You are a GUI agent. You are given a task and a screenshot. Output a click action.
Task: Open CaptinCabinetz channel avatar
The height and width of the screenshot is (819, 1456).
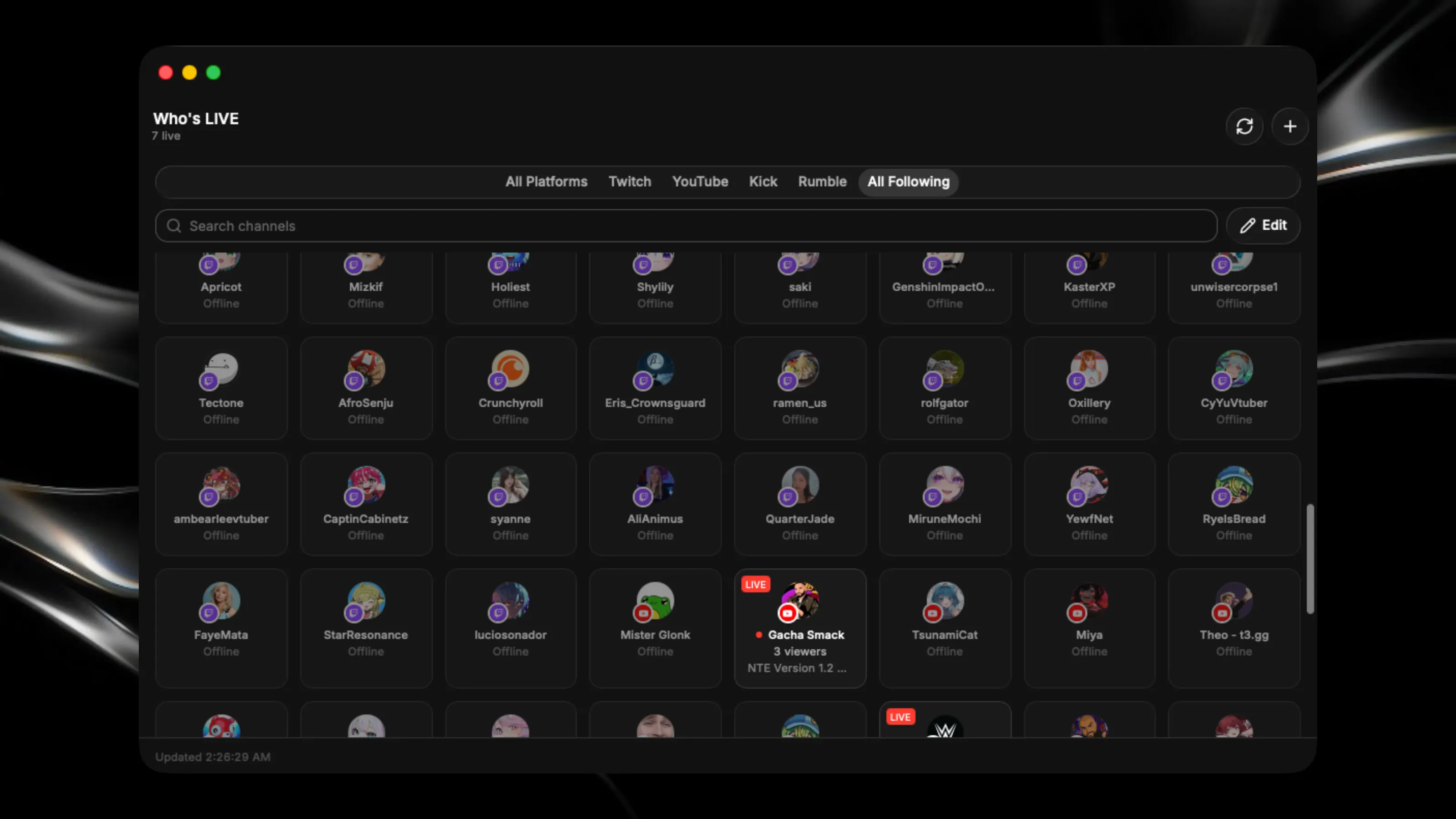point(366,485)
